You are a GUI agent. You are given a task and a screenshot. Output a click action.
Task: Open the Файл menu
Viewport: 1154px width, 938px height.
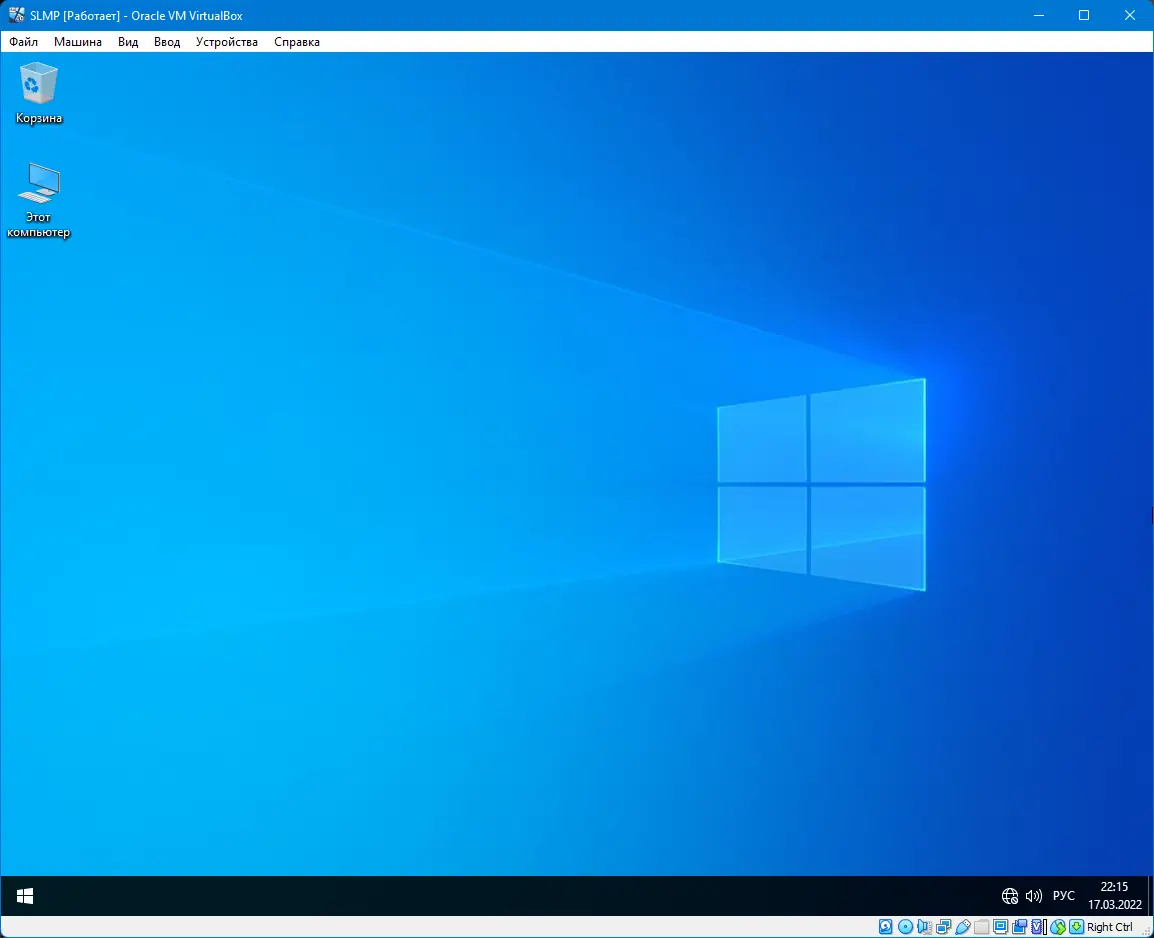click(24, 42)
